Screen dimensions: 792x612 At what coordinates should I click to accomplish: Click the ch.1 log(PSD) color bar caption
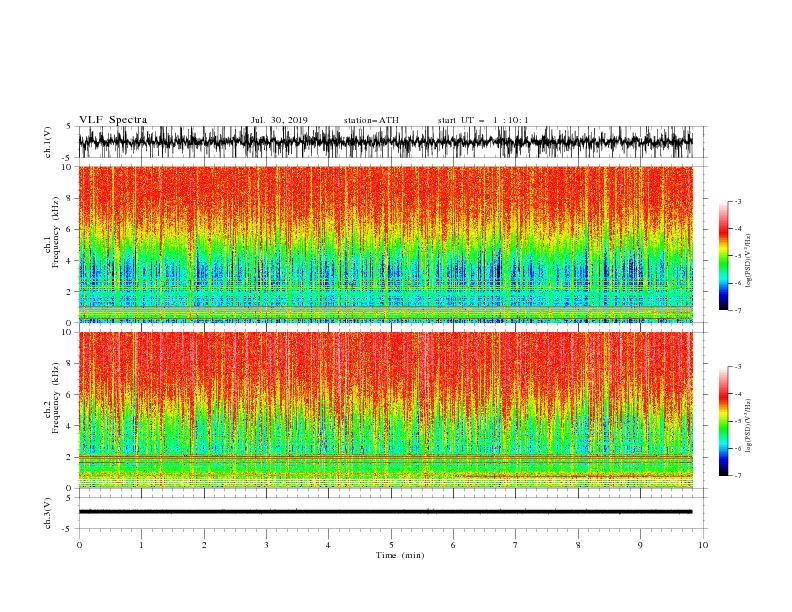[749, 261]
